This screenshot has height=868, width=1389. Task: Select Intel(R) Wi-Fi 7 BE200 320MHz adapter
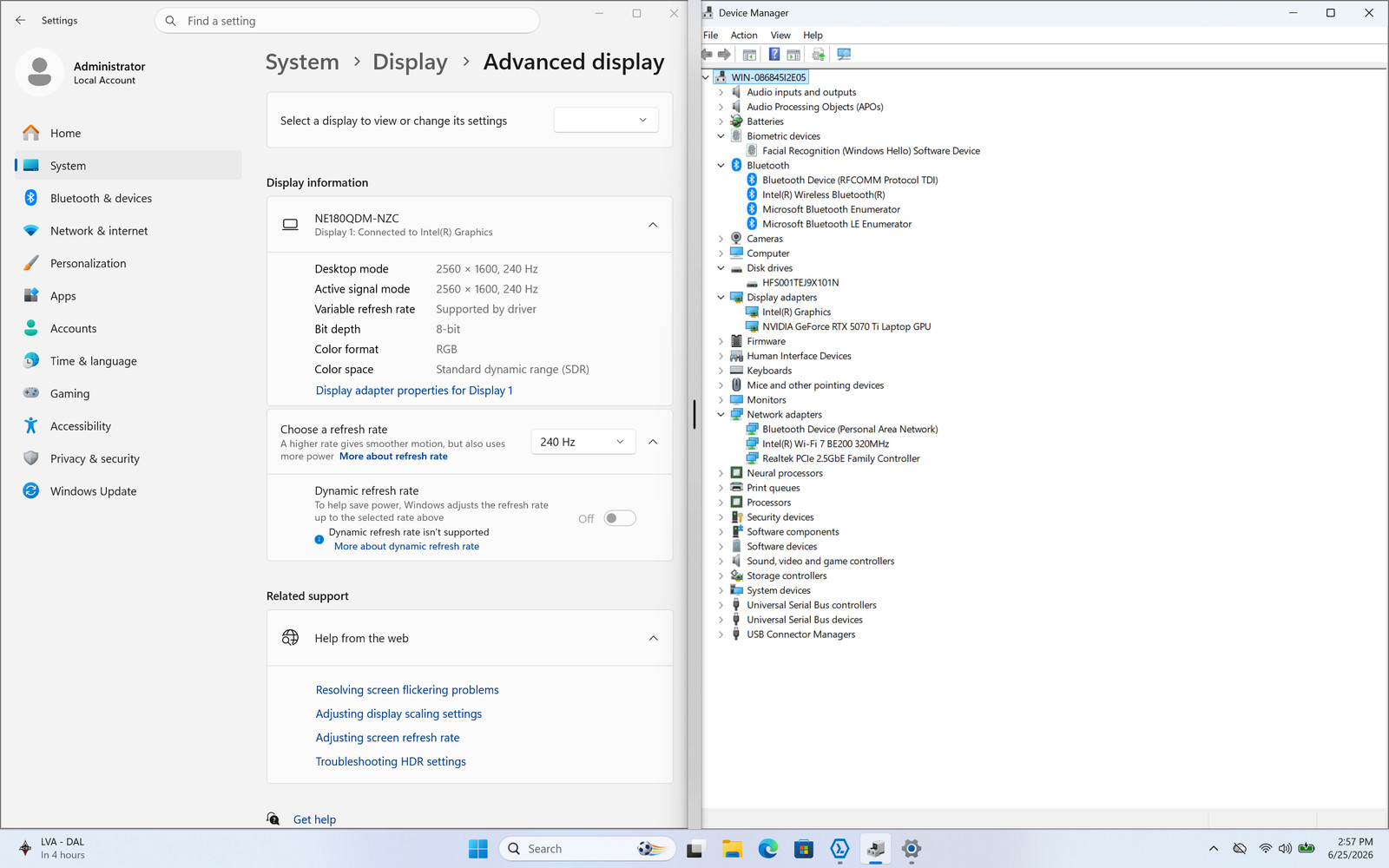click(x=826, y=444)
